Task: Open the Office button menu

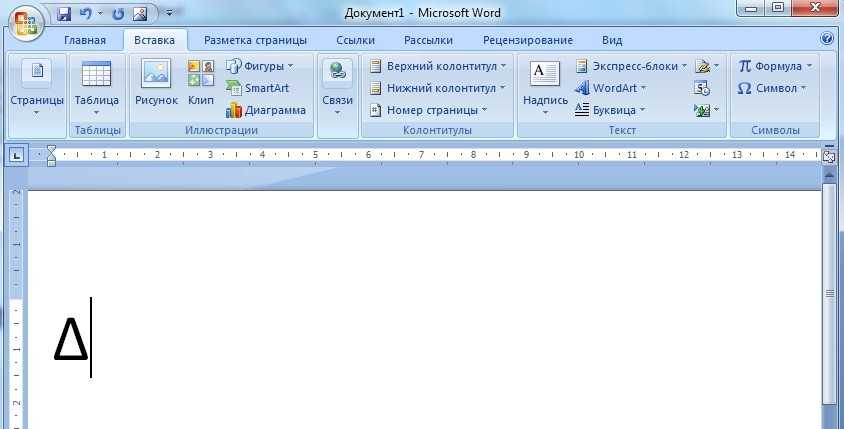Action: pos(25,23)
